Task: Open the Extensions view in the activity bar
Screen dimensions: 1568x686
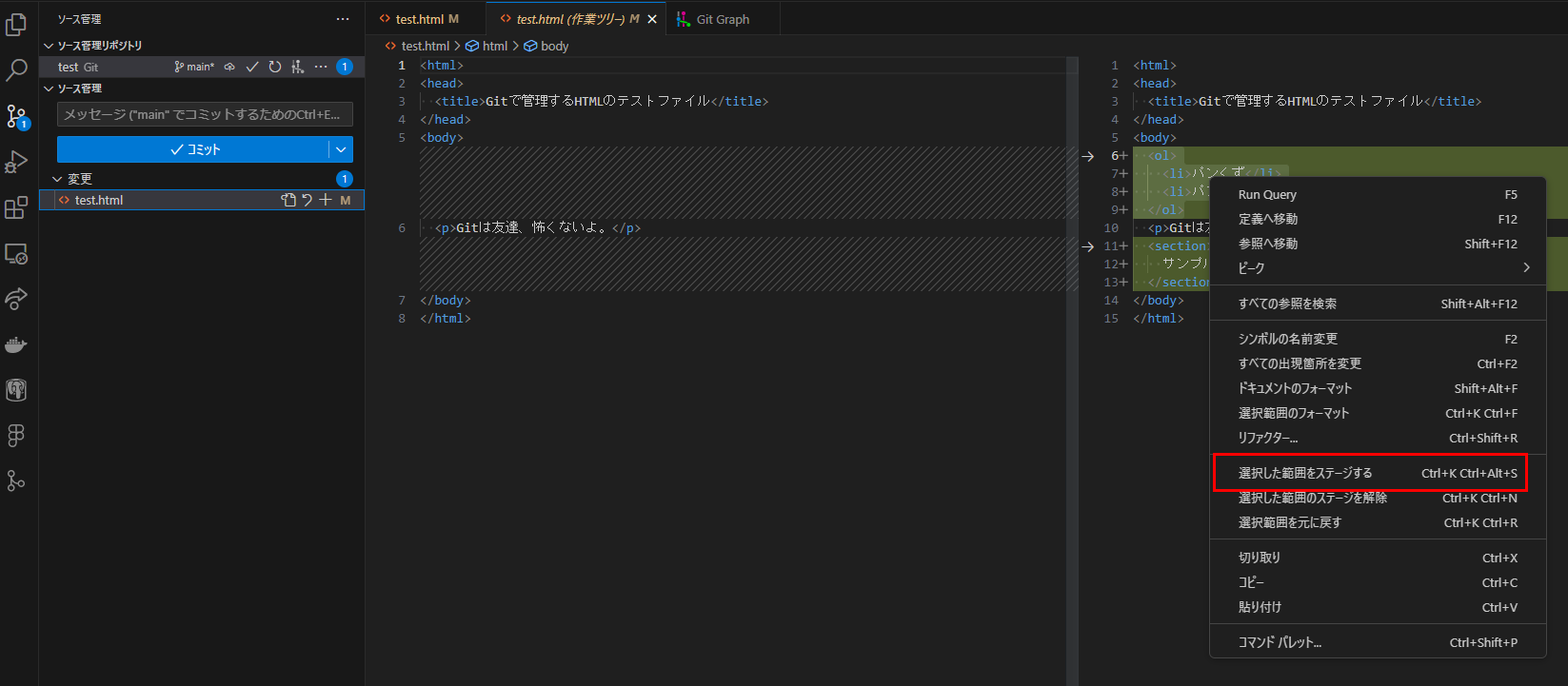Action: click(16, 207)
